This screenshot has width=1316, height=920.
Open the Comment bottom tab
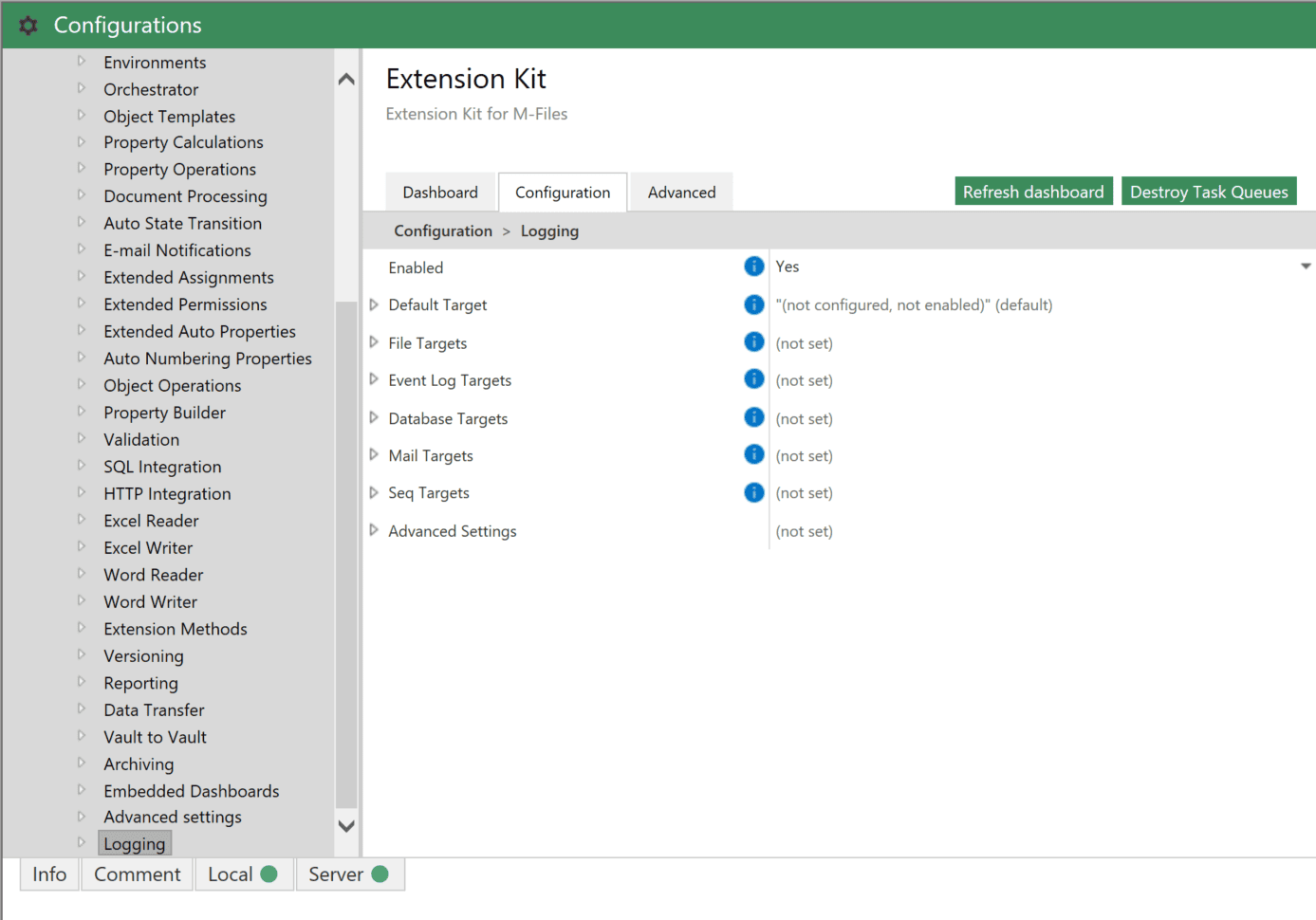coord(138,874)
